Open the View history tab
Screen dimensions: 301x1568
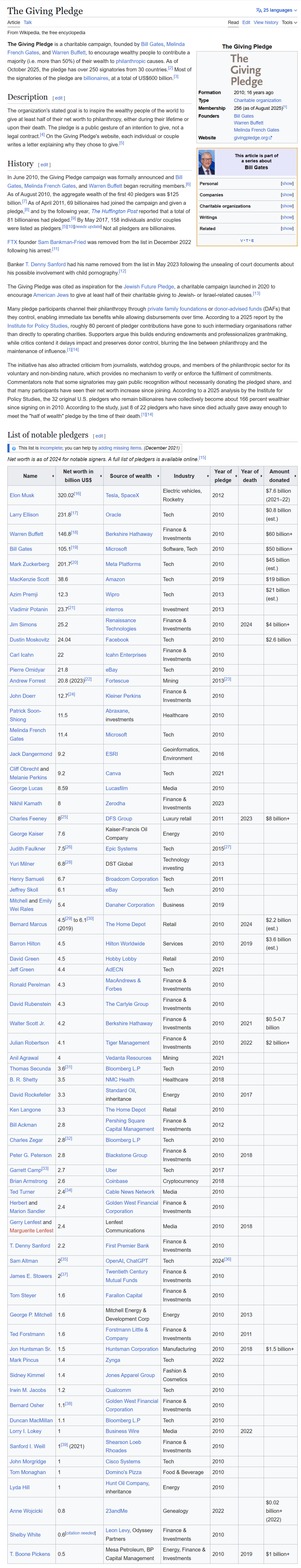click(266, 22)
